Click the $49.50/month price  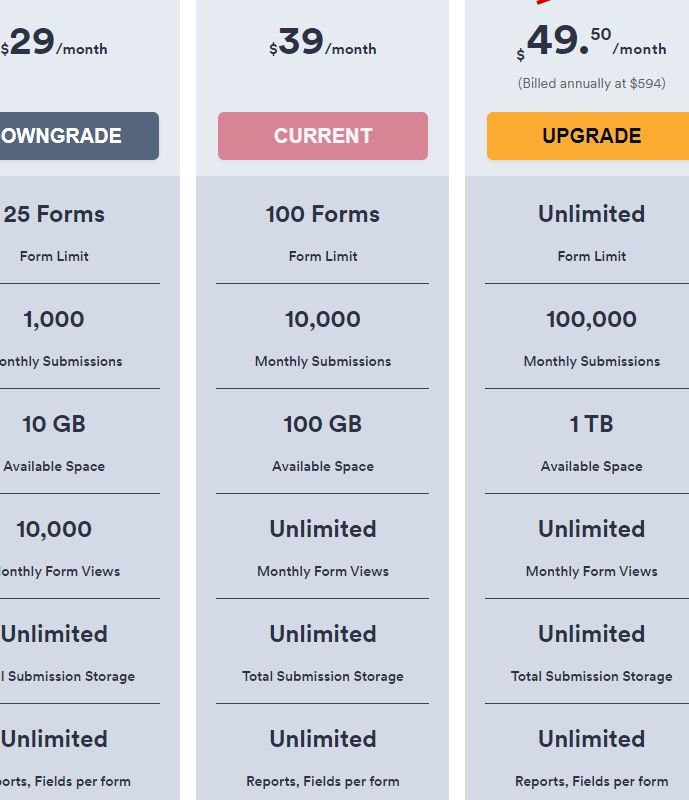pos(591,44)
